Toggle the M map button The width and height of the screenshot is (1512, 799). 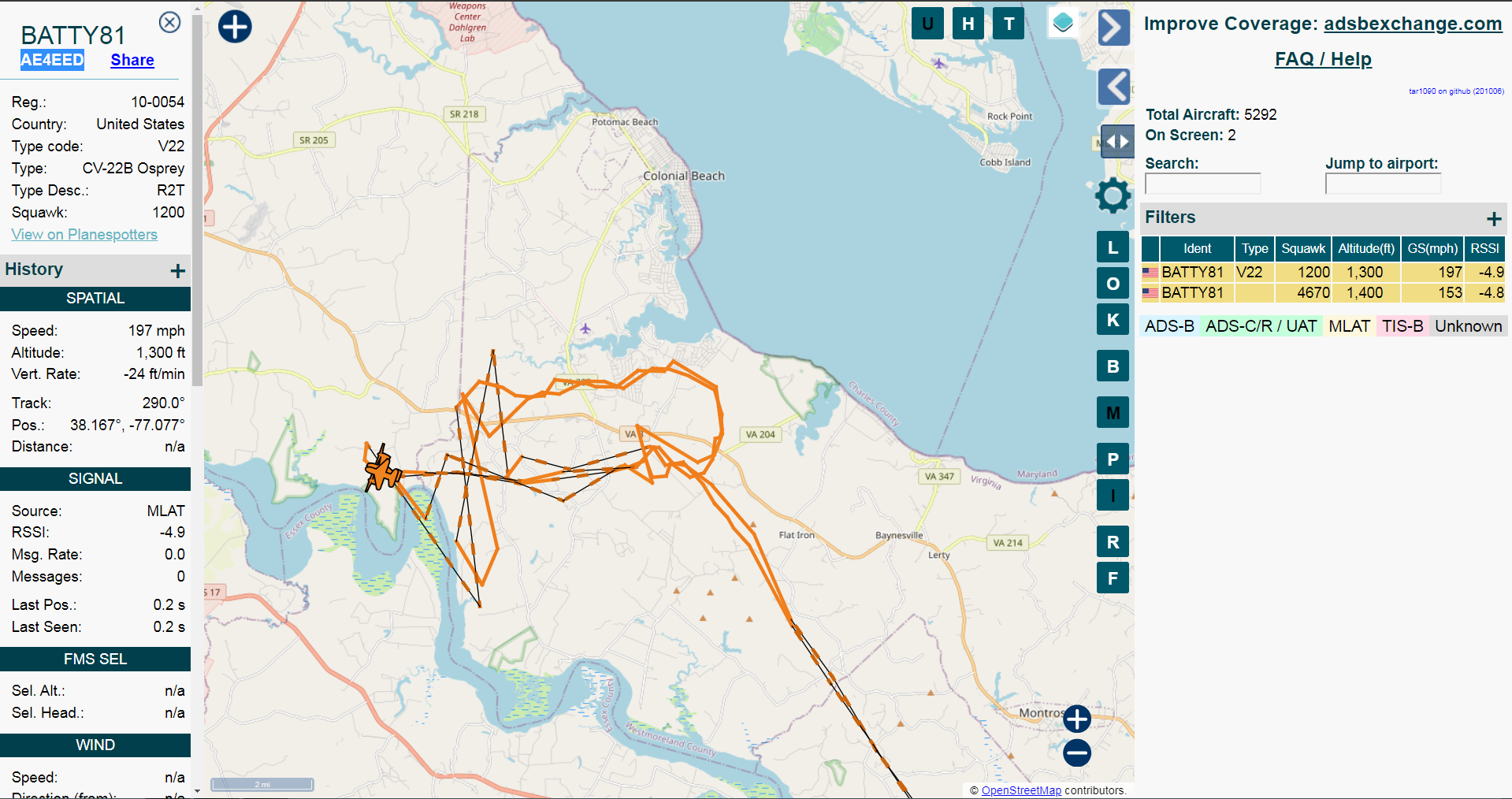[1113, 413]
